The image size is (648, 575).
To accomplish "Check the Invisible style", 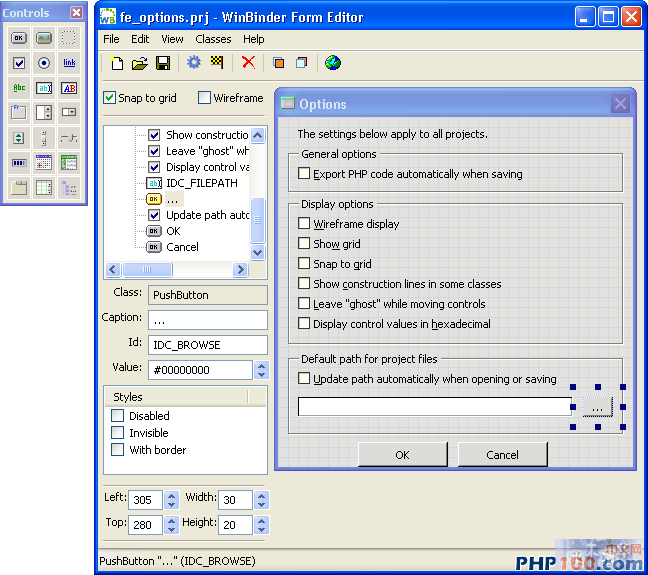I will 118,433.
